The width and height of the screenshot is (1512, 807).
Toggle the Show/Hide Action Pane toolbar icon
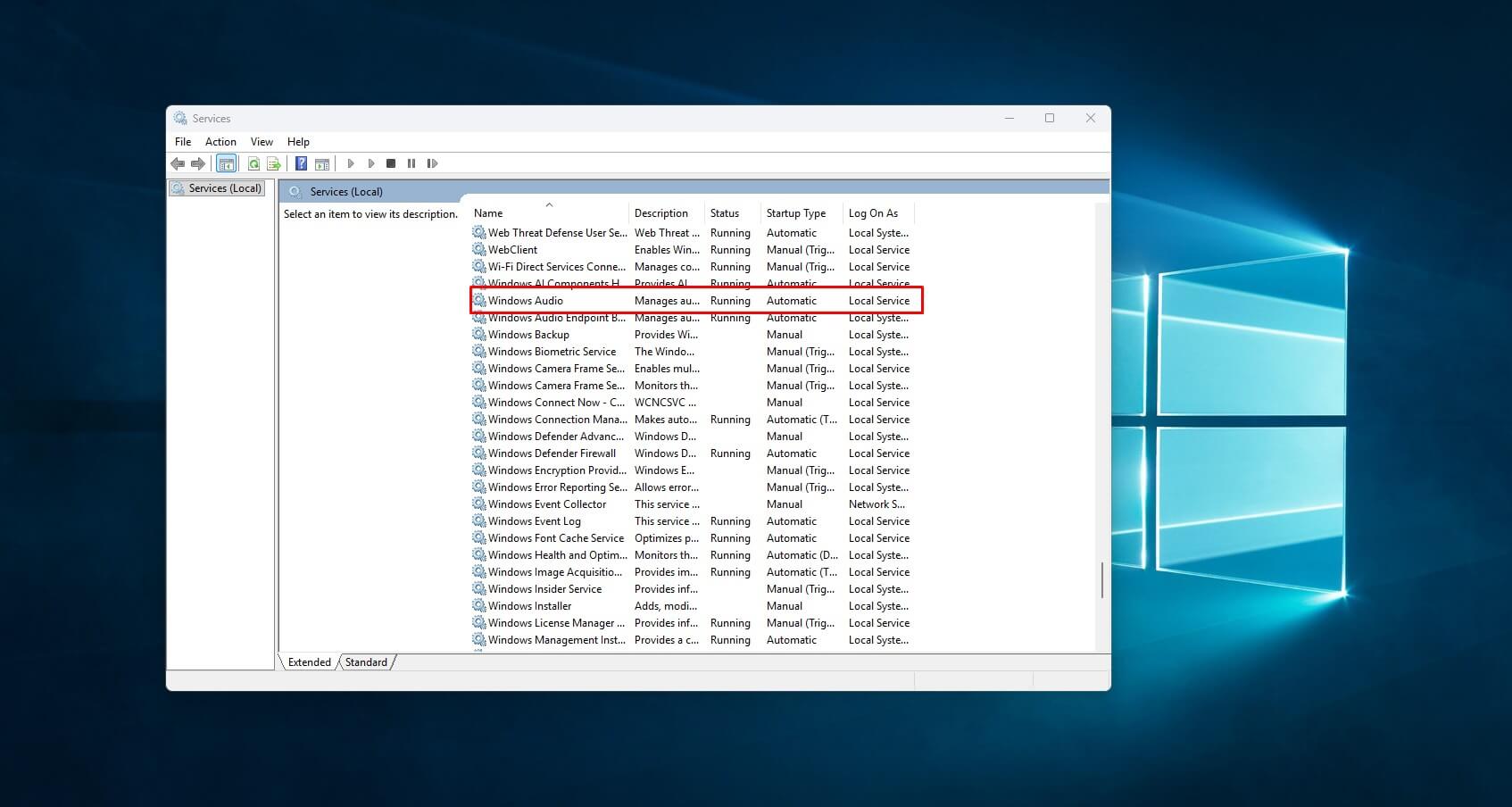click(322, 163)
